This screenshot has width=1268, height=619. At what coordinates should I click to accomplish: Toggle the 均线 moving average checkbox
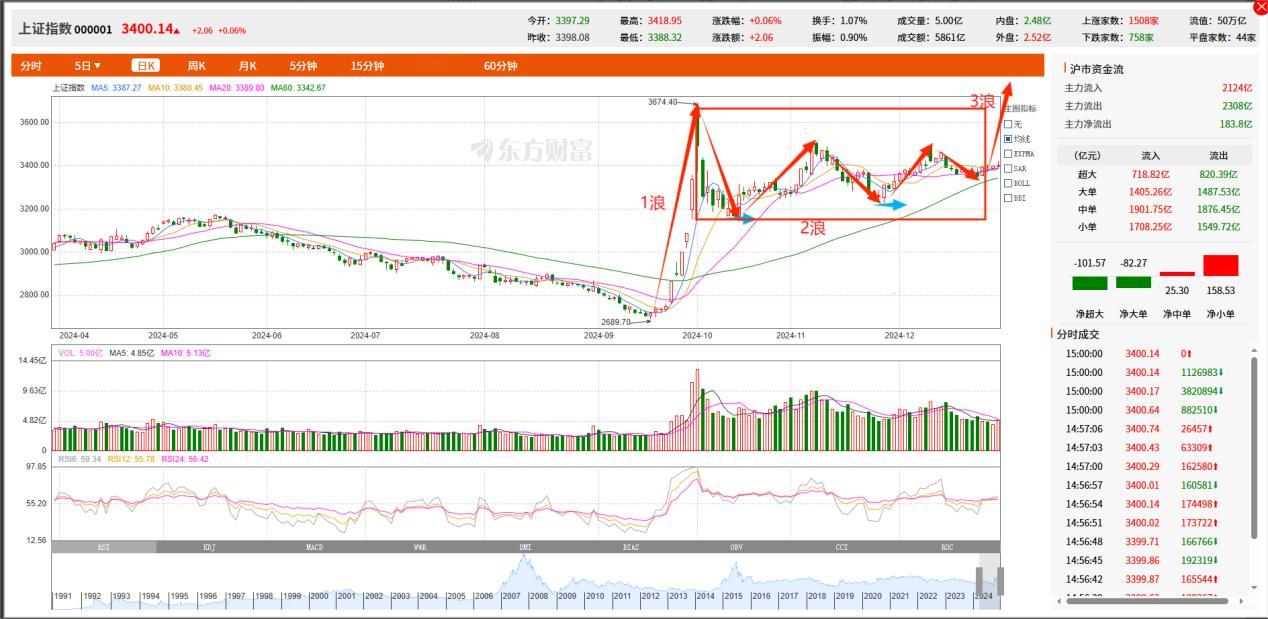[x=1008, y=139]
